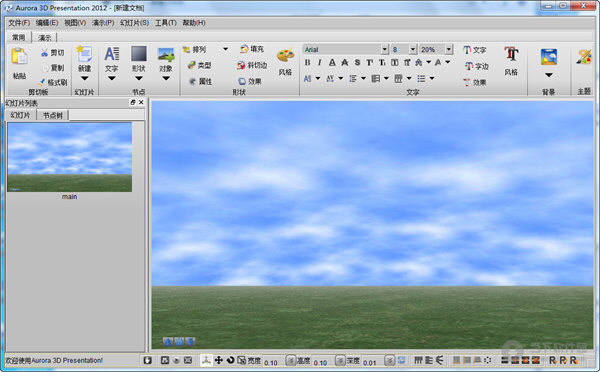600x372 pixels.
Task: Toggle underlined A text format
Action: click(332, 62)
